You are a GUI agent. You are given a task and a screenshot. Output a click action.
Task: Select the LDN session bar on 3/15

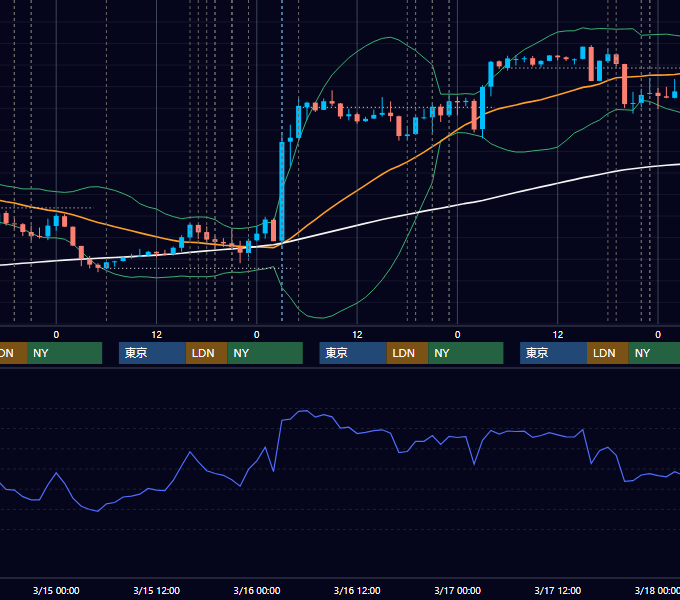click(206, 353)
